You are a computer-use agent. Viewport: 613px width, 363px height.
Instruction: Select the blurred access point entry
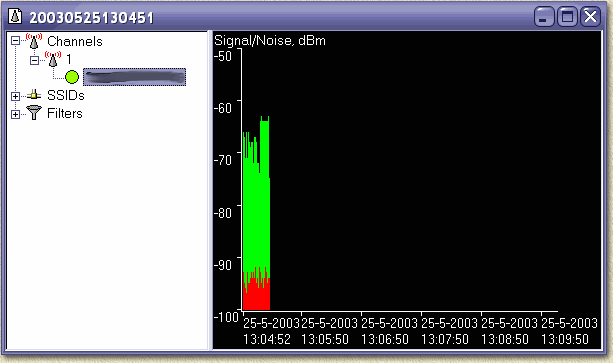(134, 77)
